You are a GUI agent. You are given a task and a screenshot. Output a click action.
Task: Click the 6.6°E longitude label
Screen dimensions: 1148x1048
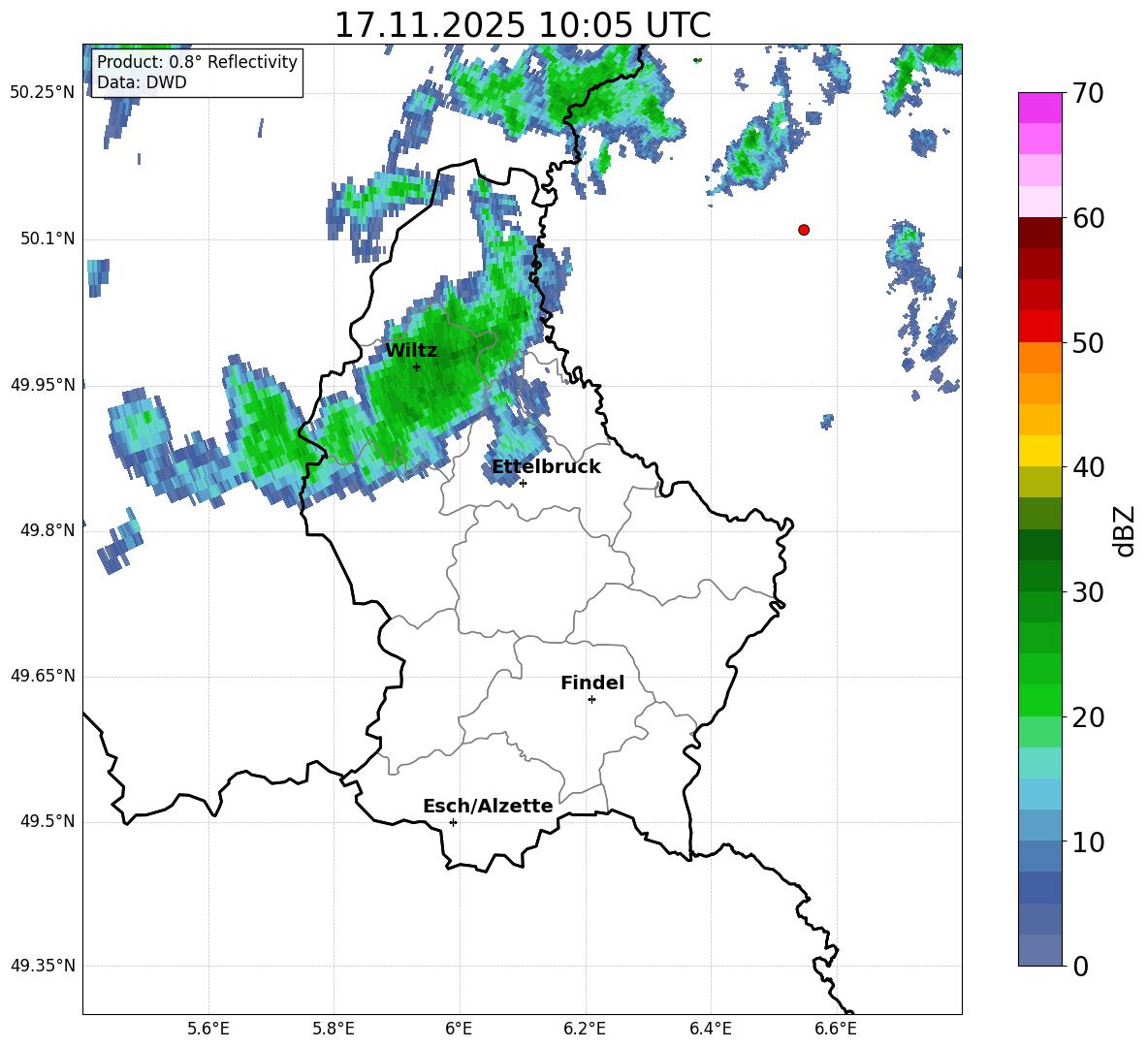pos(836,1029)
